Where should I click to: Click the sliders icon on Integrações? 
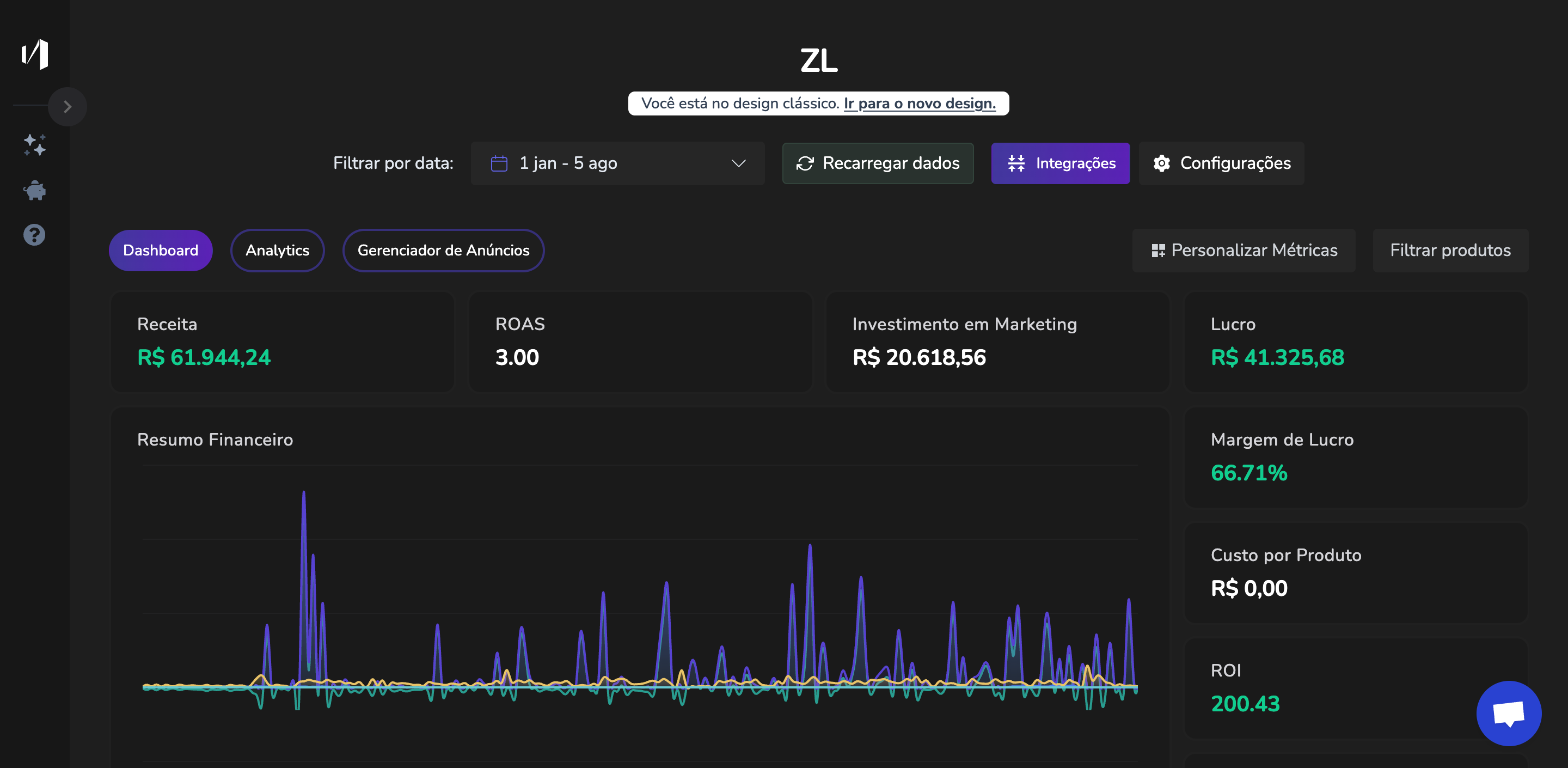click(1015, 163)
